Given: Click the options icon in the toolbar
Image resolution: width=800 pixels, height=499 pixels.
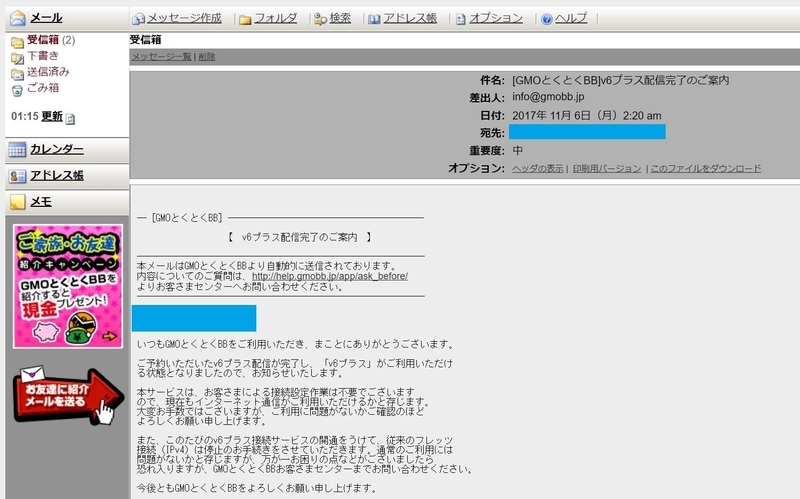Looking at the screenshot, I should click(461, 19).
